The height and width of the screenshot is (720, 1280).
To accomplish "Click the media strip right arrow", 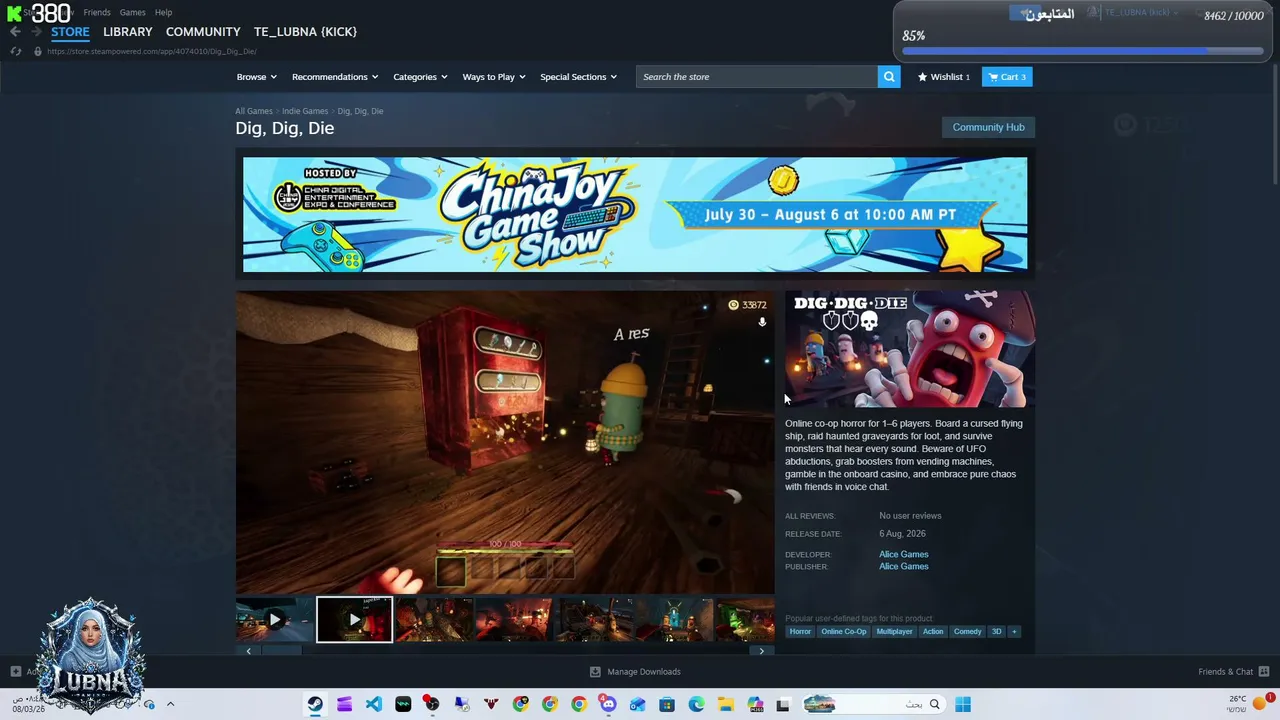I will (x=762, y=651).
